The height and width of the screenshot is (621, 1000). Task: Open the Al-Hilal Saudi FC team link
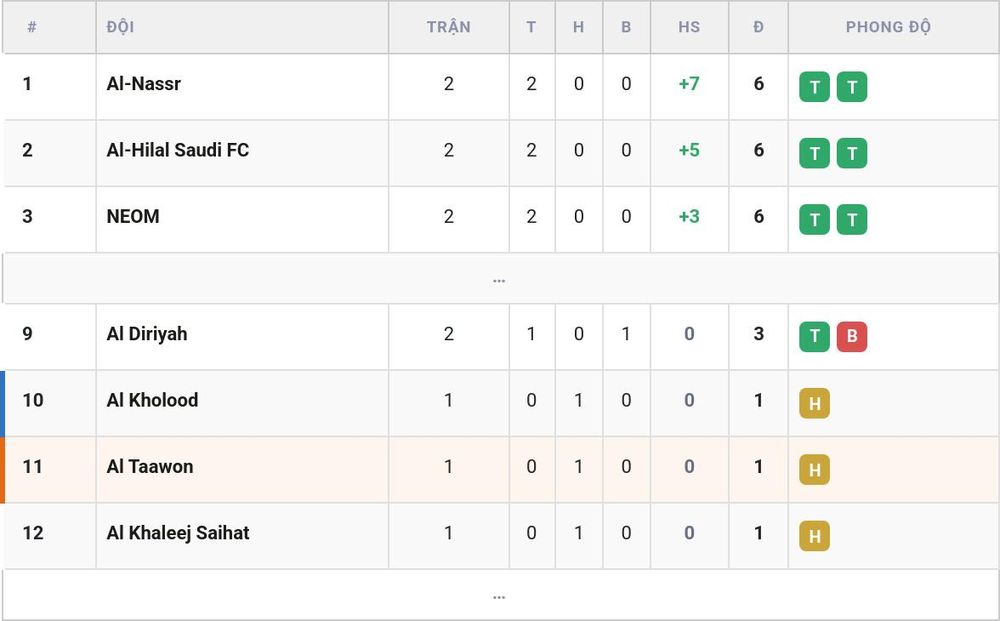[178, 150]
